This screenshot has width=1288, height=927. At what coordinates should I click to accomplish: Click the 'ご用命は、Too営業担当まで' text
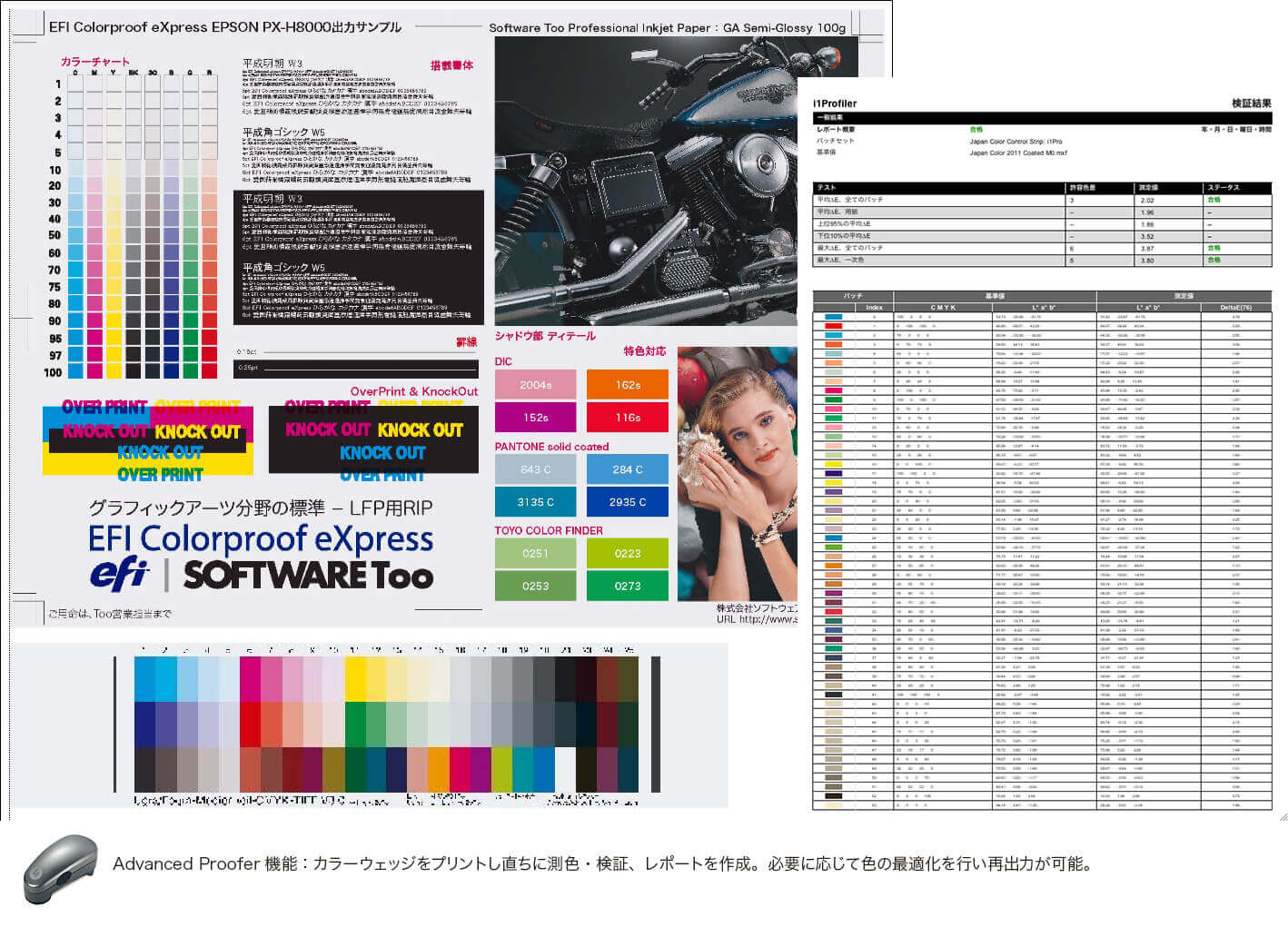pyautogui.click(x=110, y=614)
